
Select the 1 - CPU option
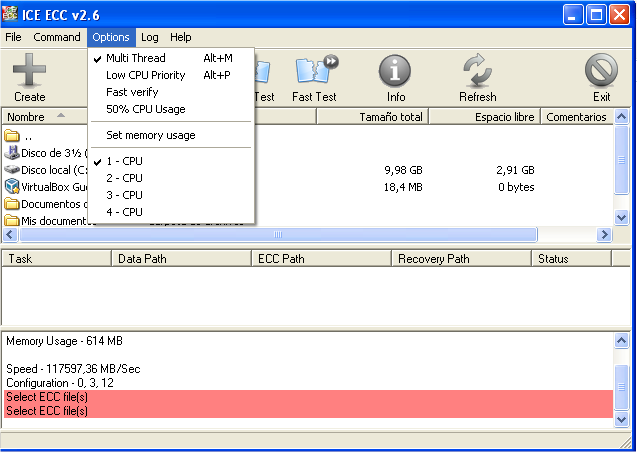click(x=171, y=161)
